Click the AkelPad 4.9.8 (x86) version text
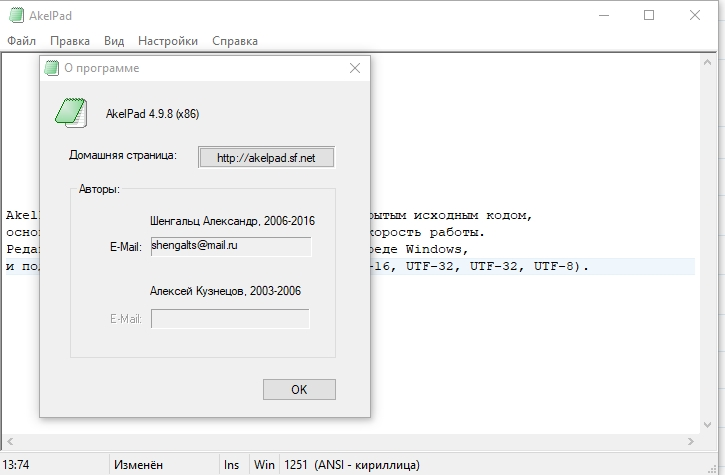 pos(153,114)
